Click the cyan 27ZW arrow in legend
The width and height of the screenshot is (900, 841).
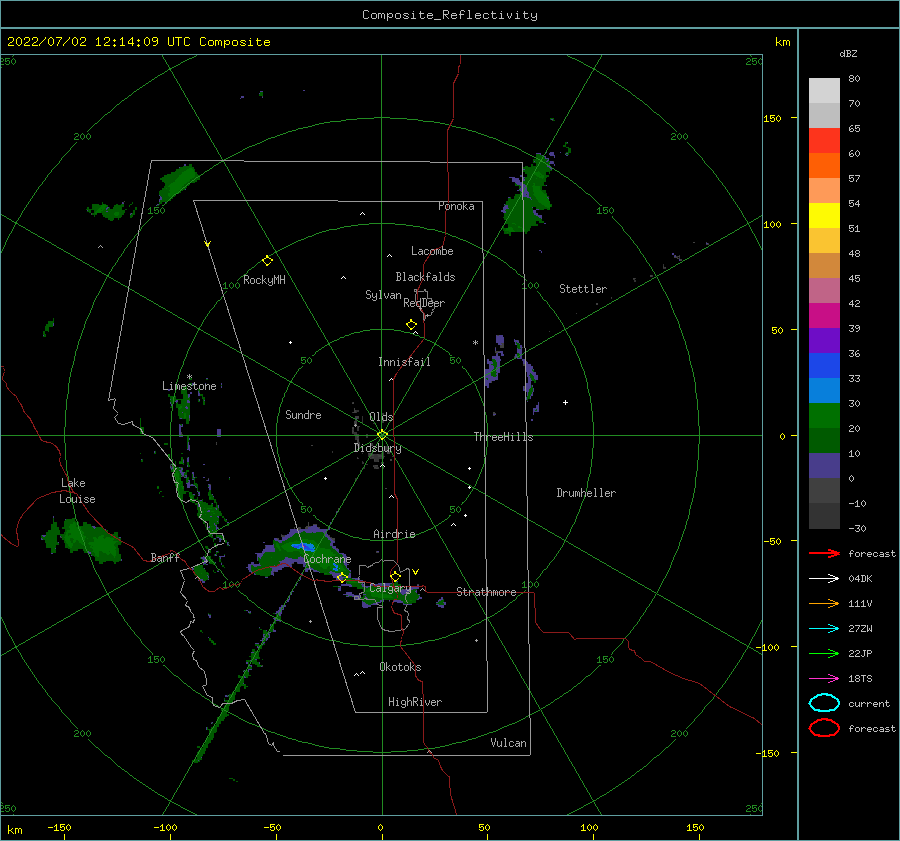coord(824,629)
